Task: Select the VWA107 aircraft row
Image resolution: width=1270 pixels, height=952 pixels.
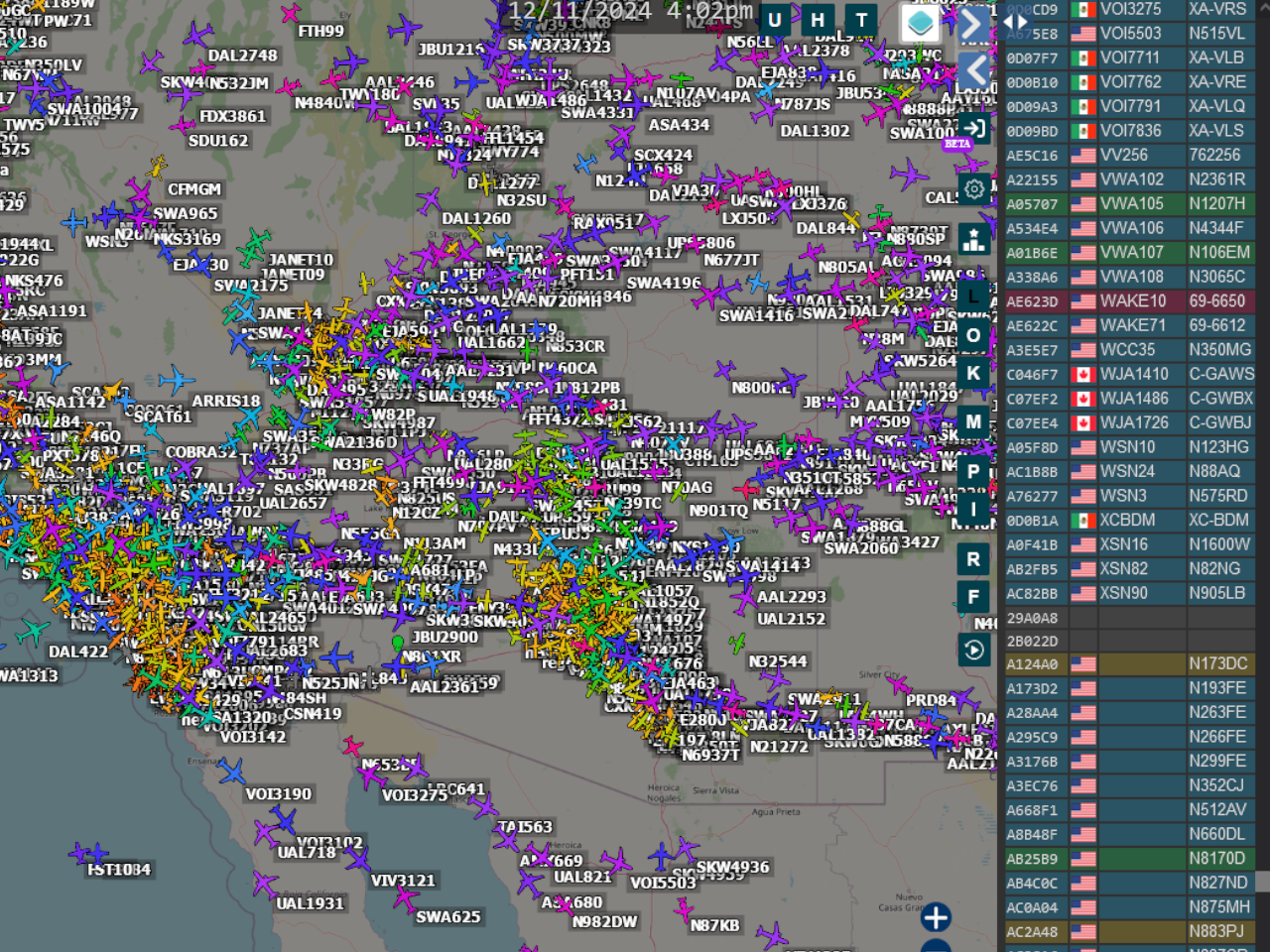Action: (x=1129, y=252)
